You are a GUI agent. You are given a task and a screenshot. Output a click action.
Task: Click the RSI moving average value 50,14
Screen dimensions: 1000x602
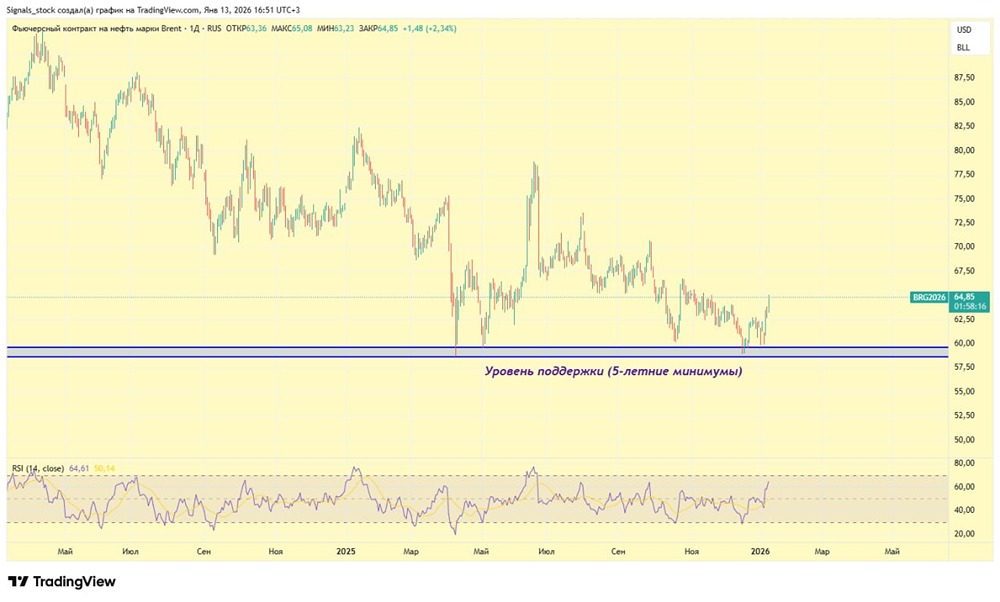[104, 469]
